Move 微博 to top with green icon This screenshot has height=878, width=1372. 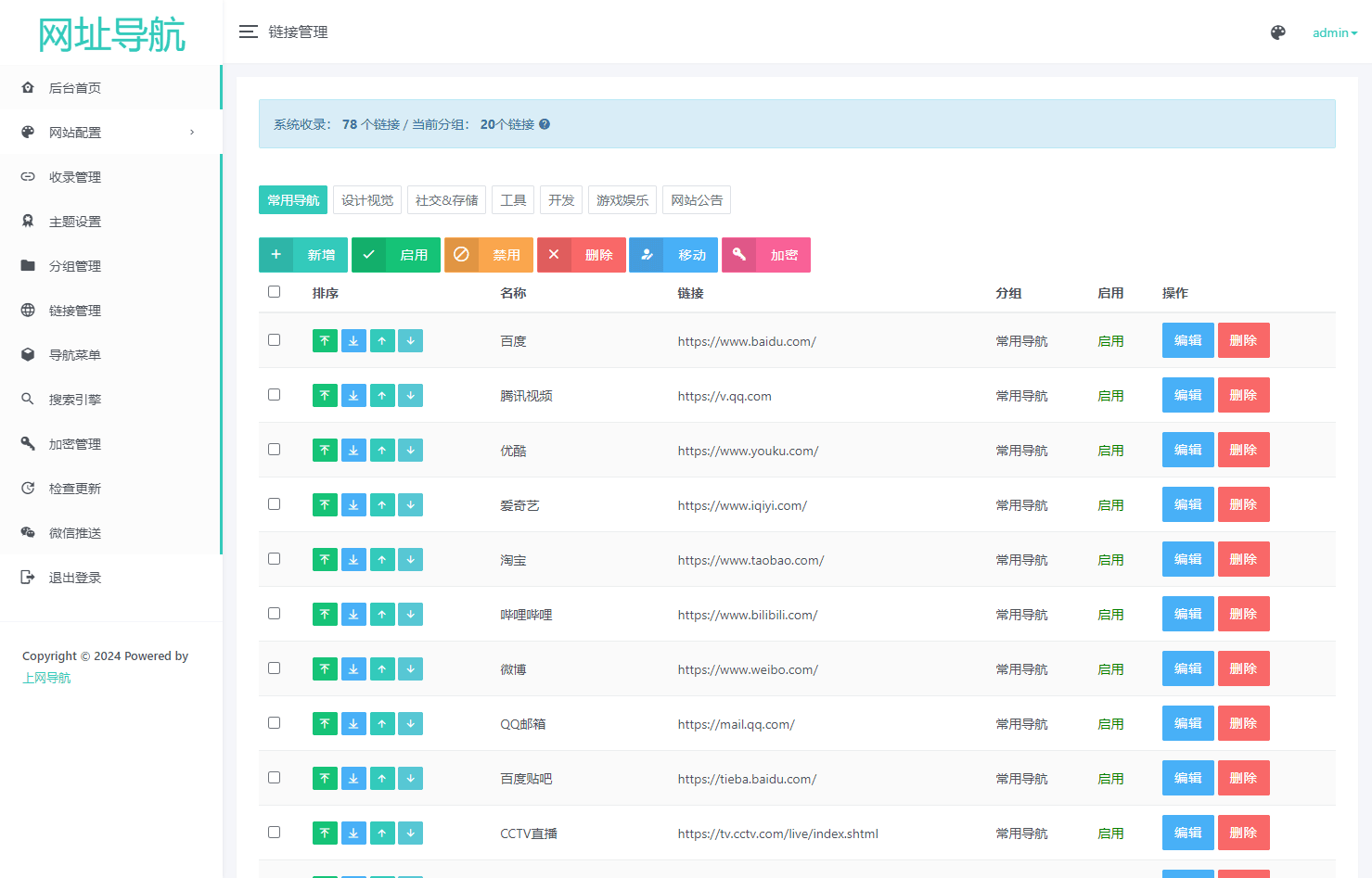pos(325,669)
